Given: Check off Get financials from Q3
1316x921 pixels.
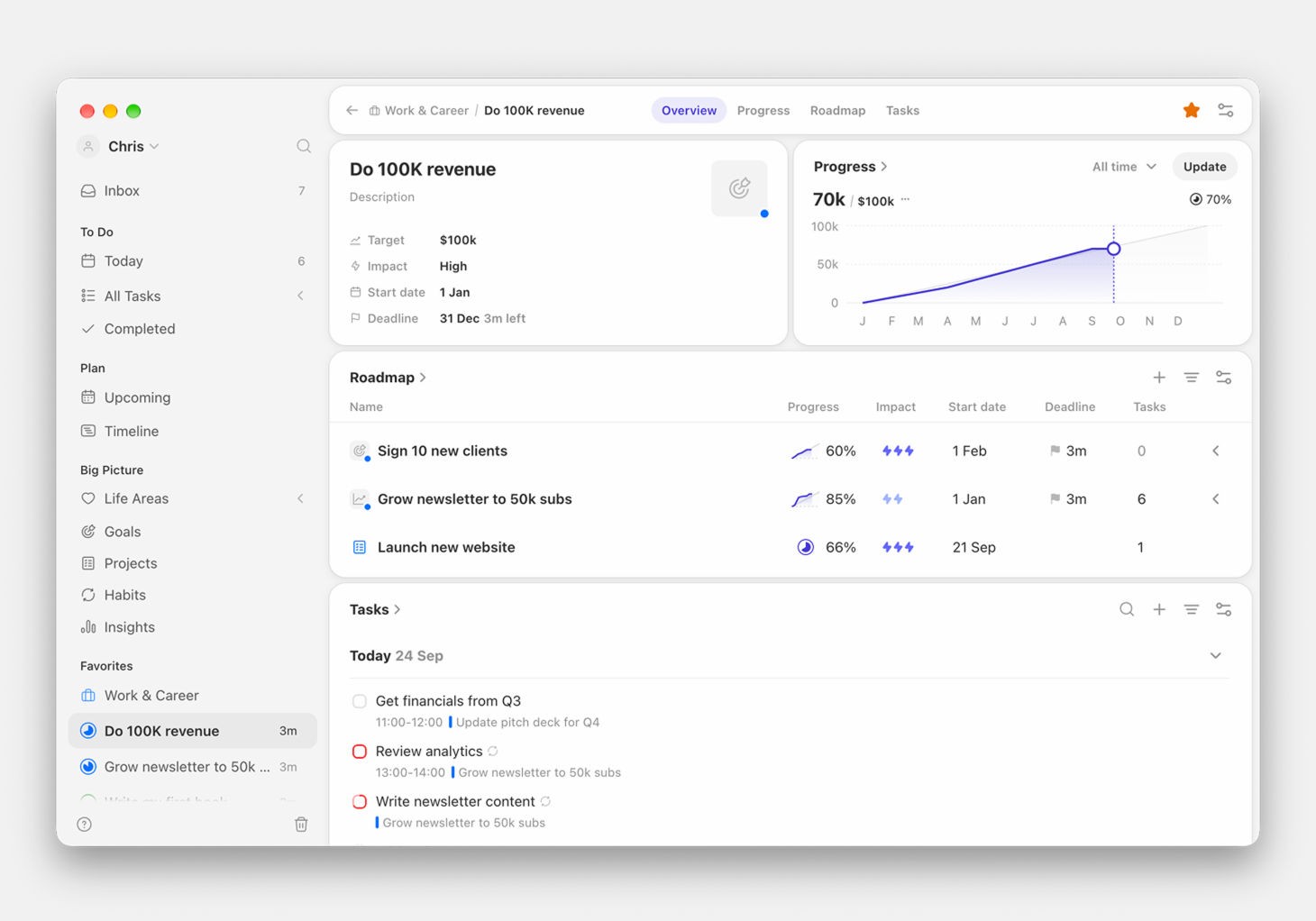Looking at the screenshot, I should click(360, 701).
